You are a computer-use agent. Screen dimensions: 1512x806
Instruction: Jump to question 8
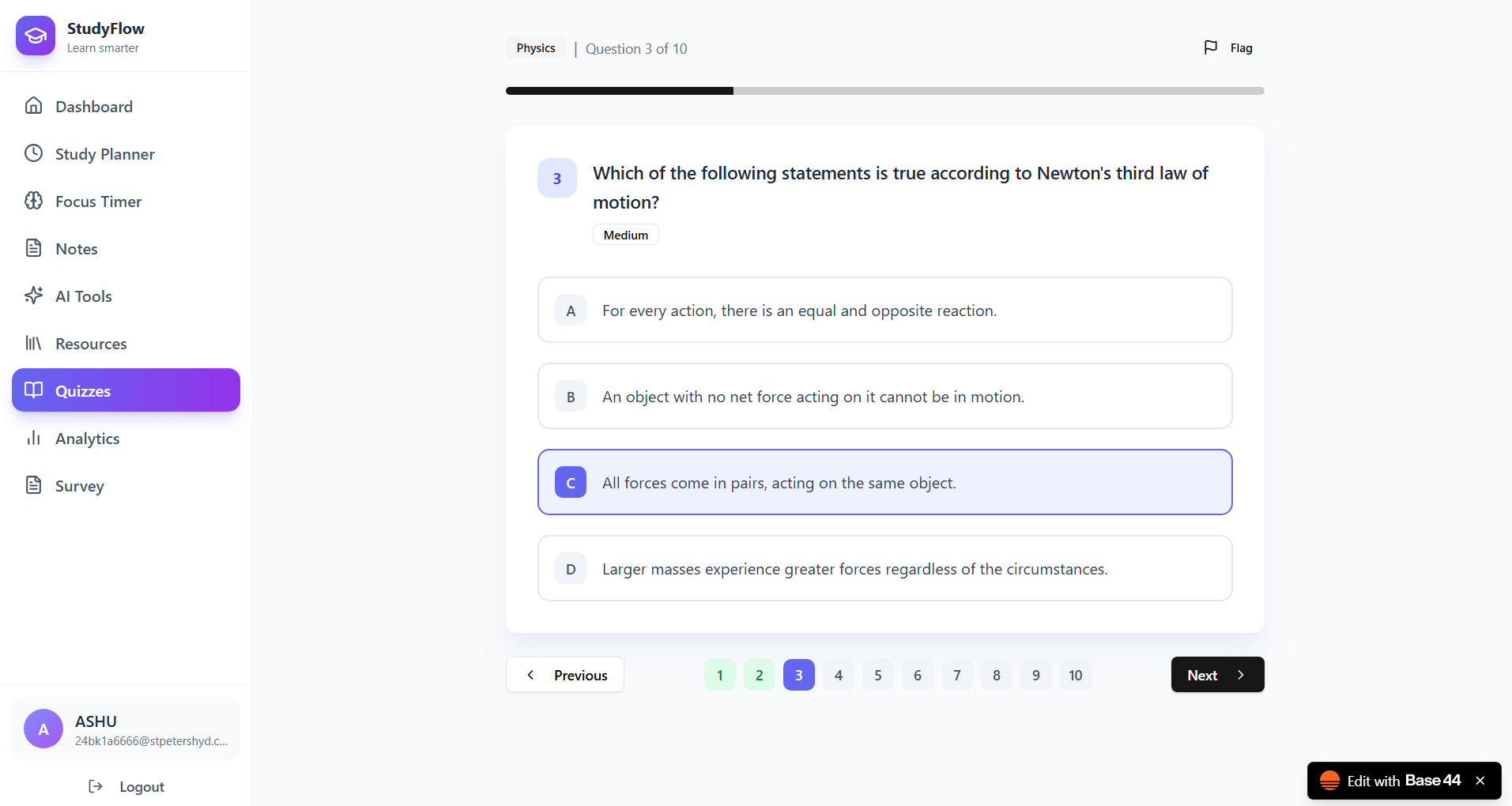click(997, 675)
